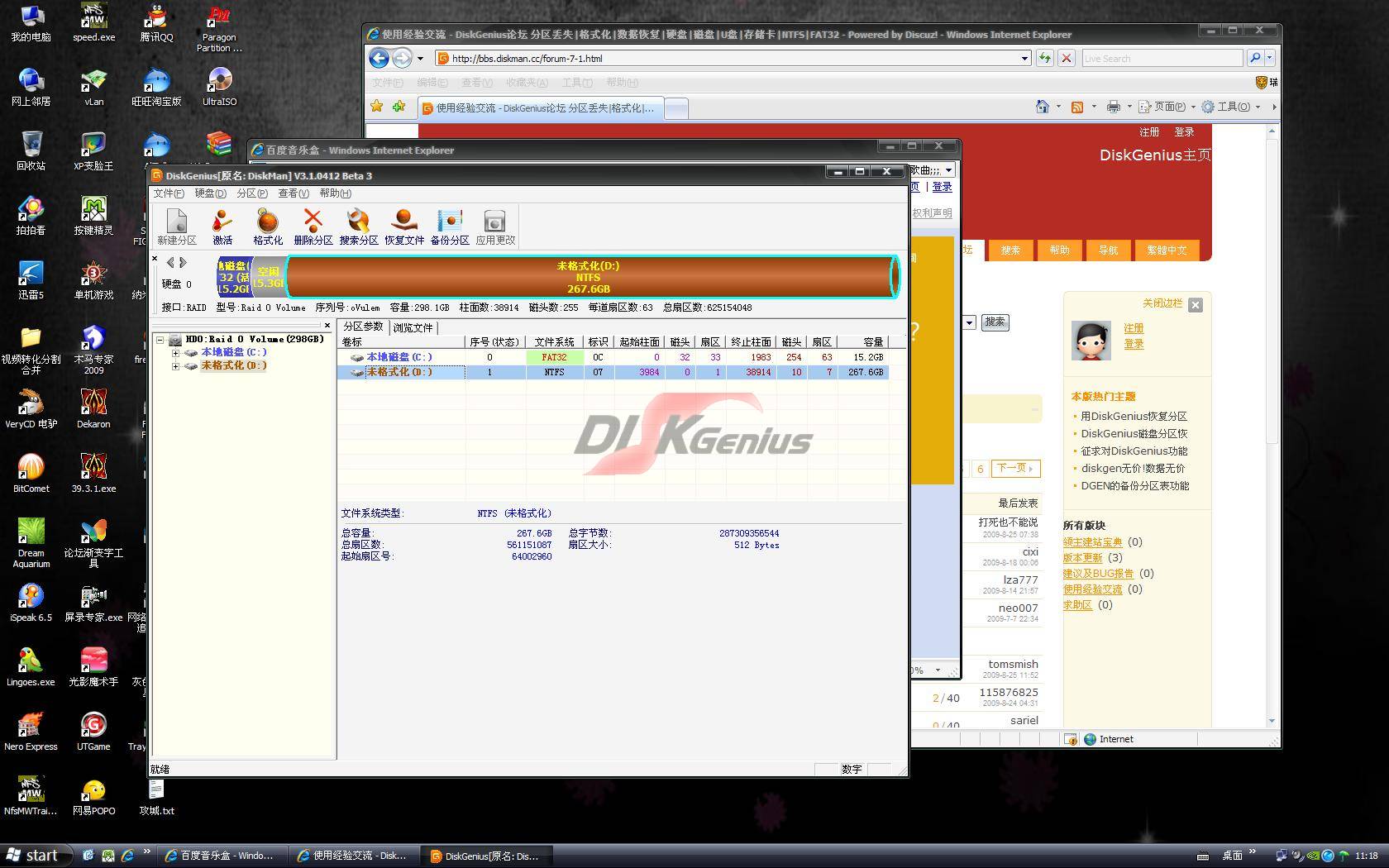
Task: Select gray 空闲 free space block
Action: [268, 277]
